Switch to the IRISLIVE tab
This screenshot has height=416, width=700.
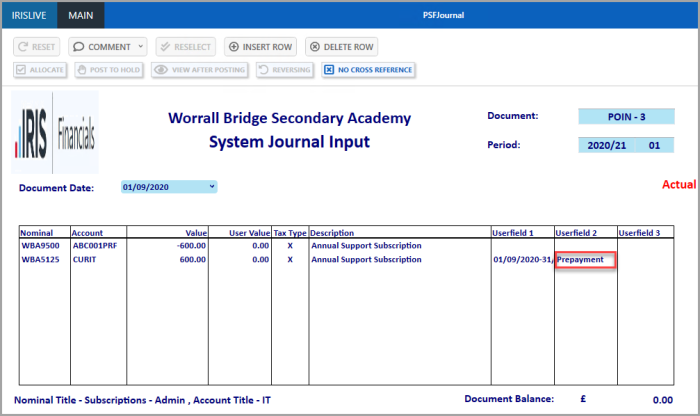[x=29, y=14]
